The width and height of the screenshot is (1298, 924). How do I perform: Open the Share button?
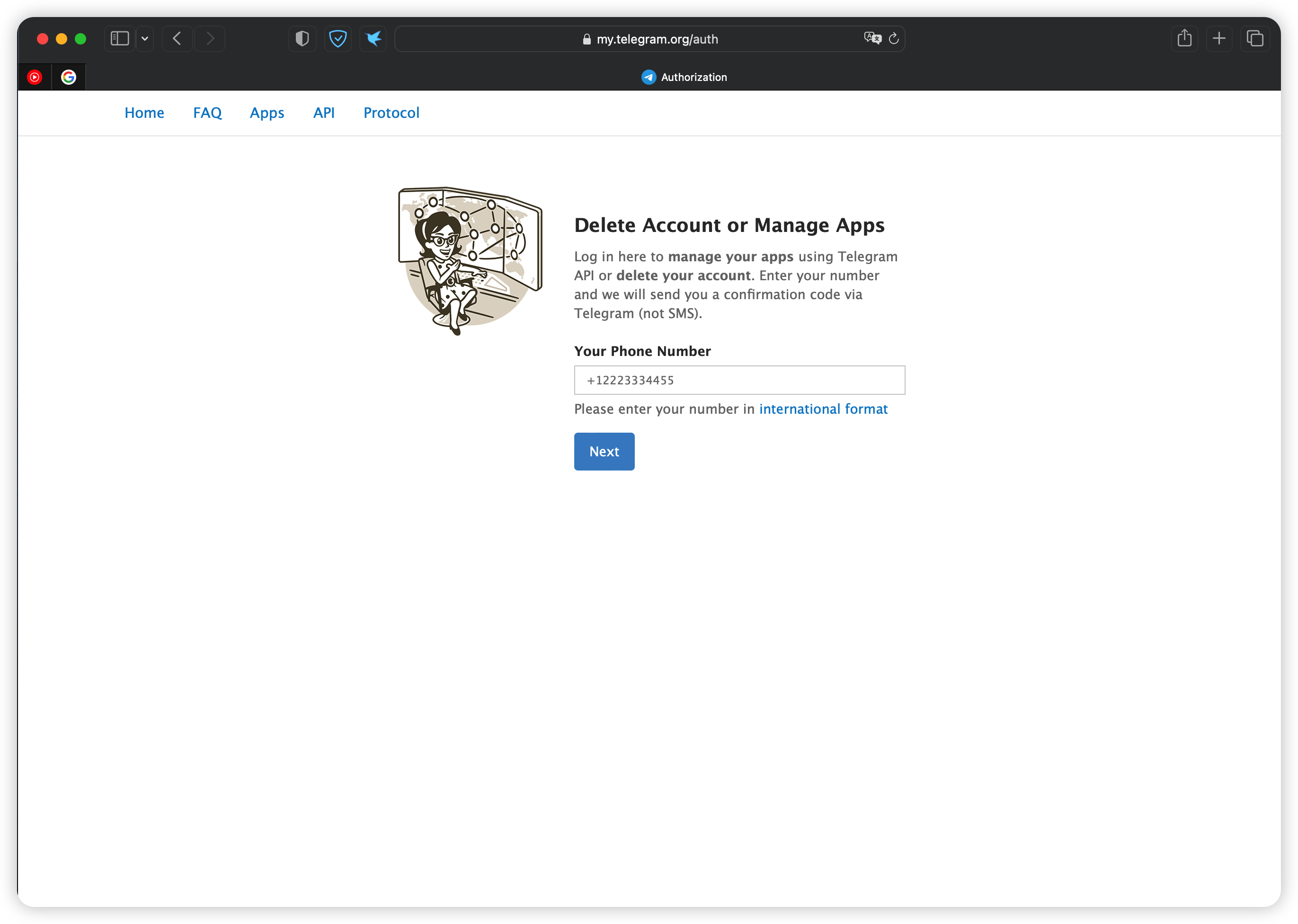pyautogui.click(x=1185, y=39)
